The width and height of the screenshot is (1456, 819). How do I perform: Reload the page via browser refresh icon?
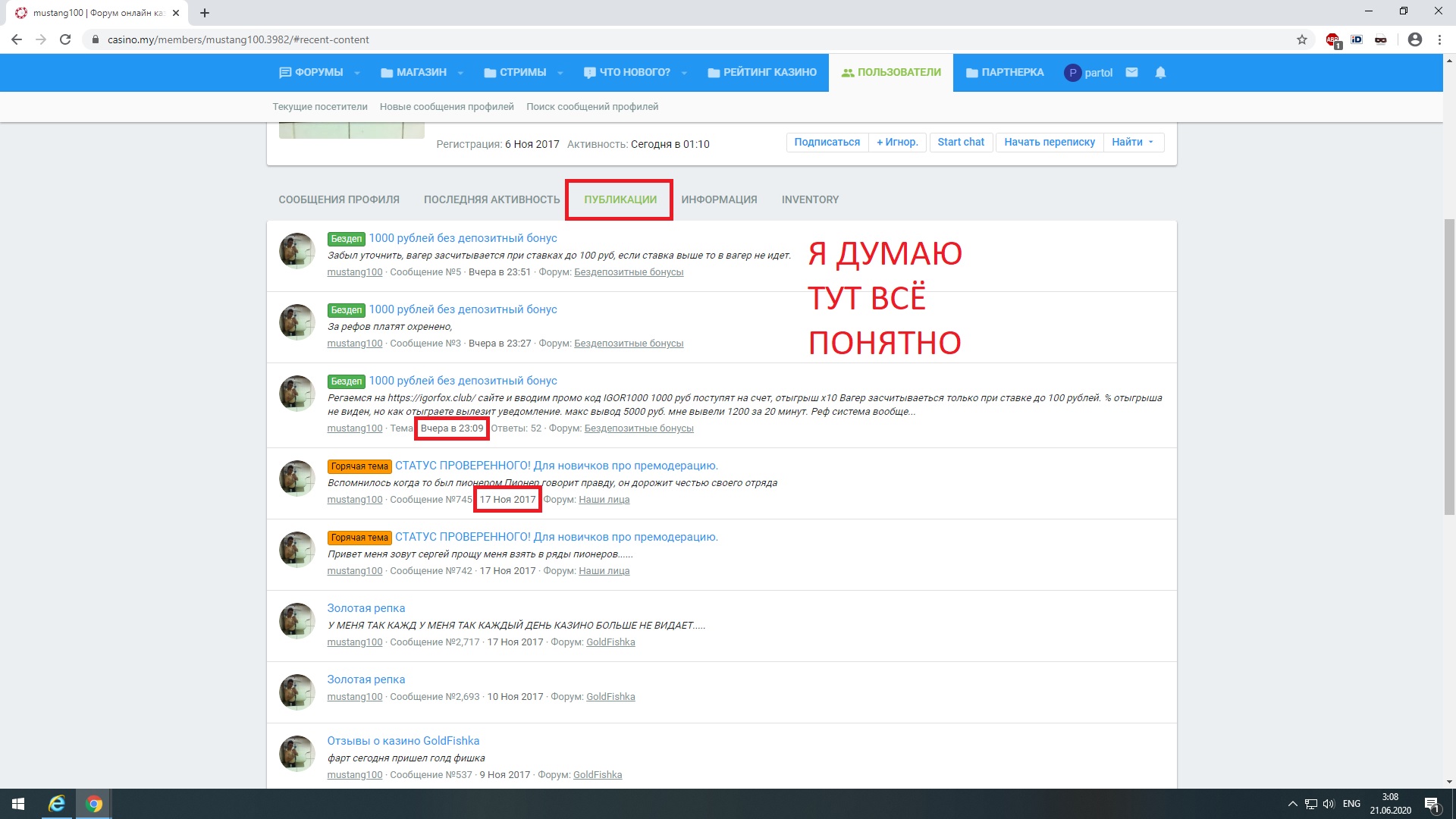(65, 39)
